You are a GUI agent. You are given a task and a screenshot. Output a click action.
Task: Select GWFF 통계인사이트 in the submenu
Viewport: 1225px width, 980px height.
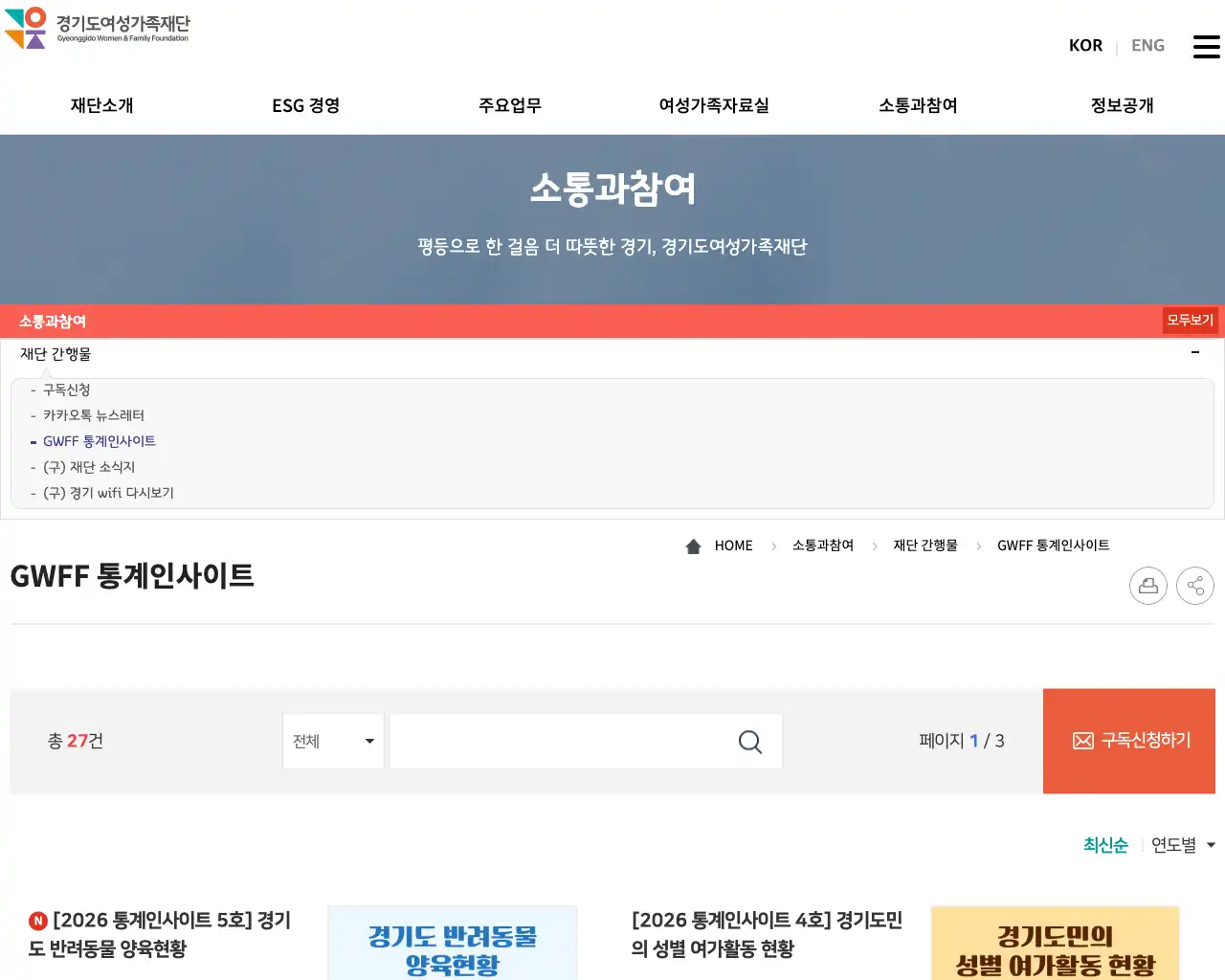(100, 442)
